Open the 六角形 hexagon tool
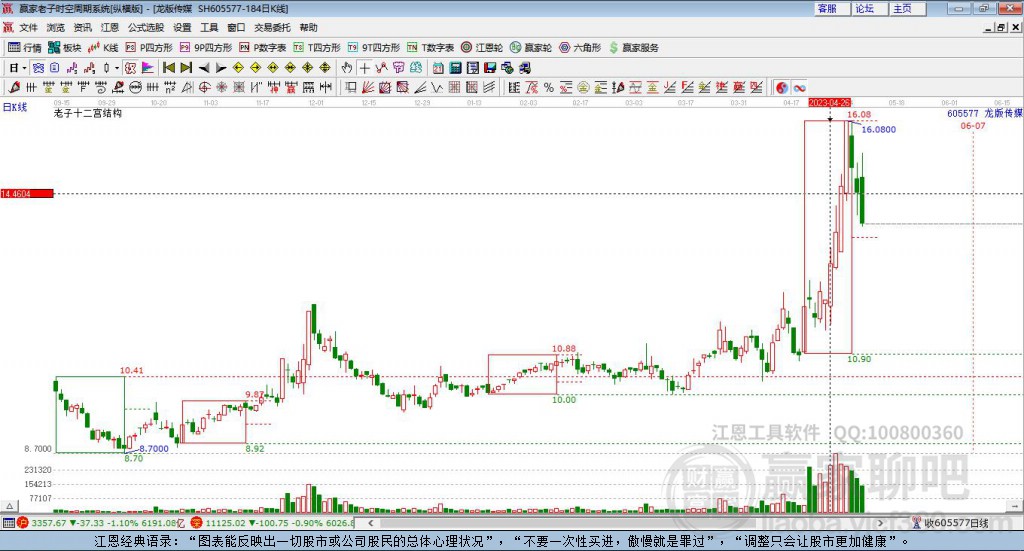The image size is (1024, 551). click(580, 48)
